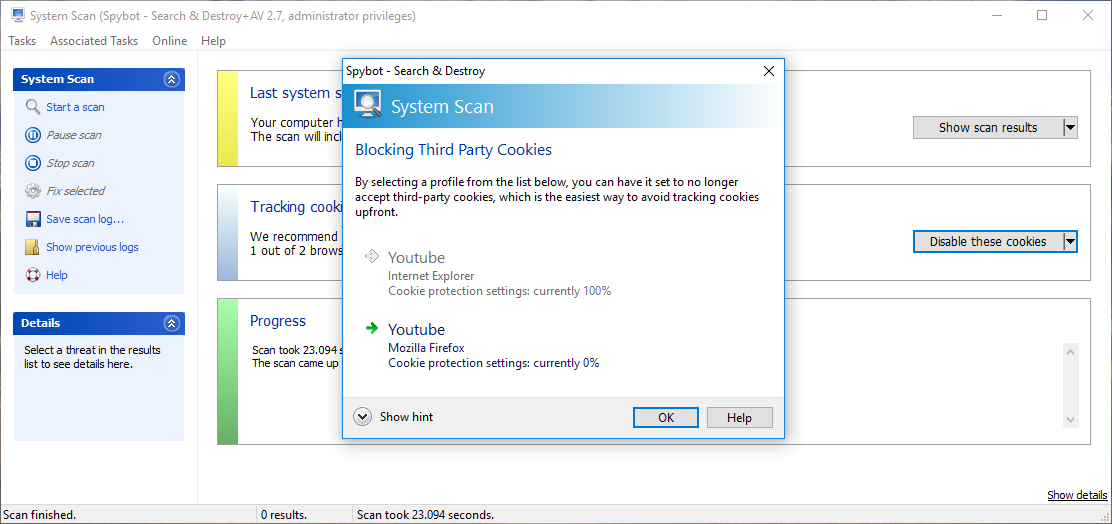Click the Stop scan icon
1112x524 pixels.
pyautogui.click(x=33, y=163)
